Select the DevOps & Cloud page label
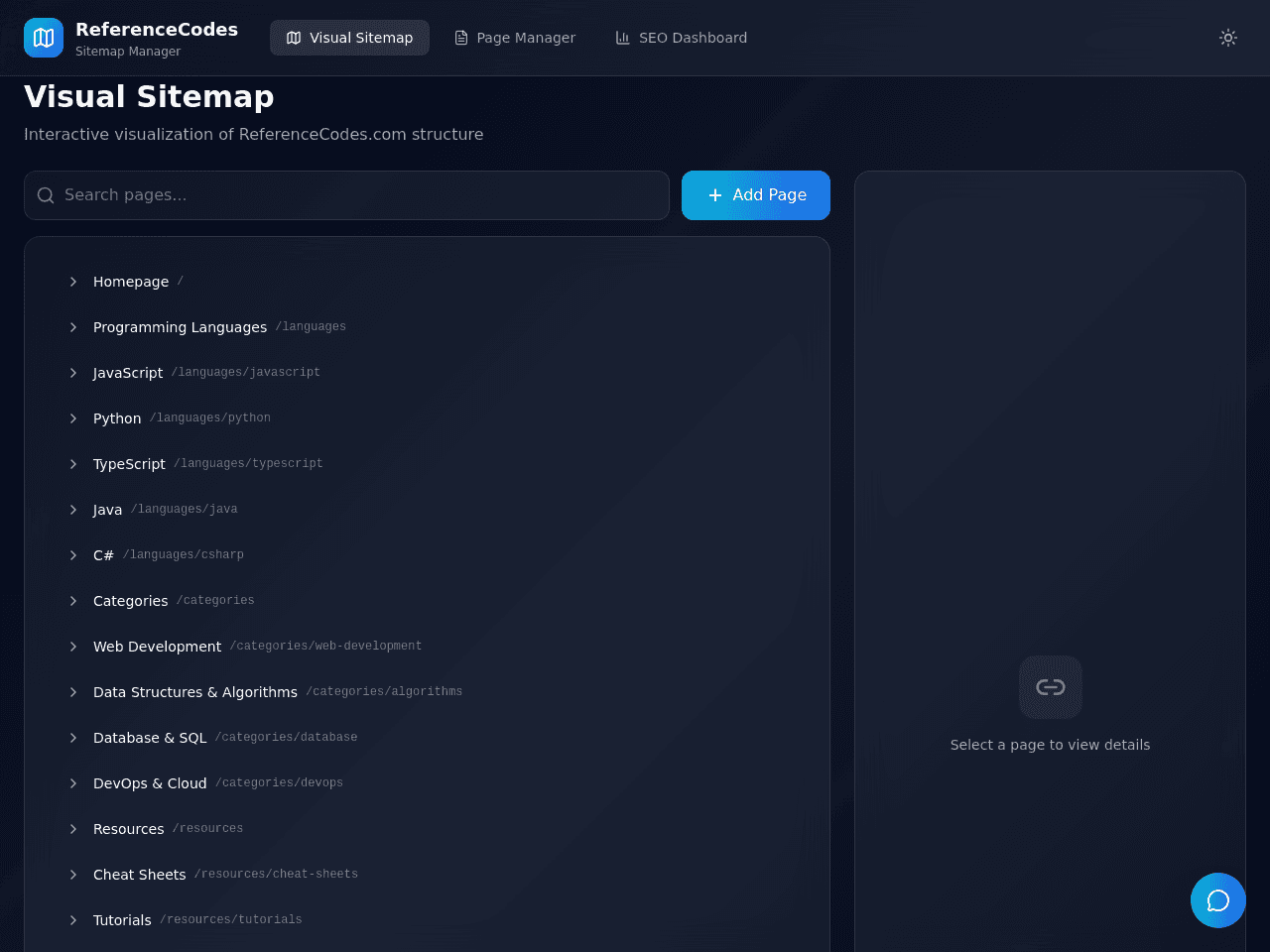This screenshot has width=1270, height=952. click(x=150, y=783)
